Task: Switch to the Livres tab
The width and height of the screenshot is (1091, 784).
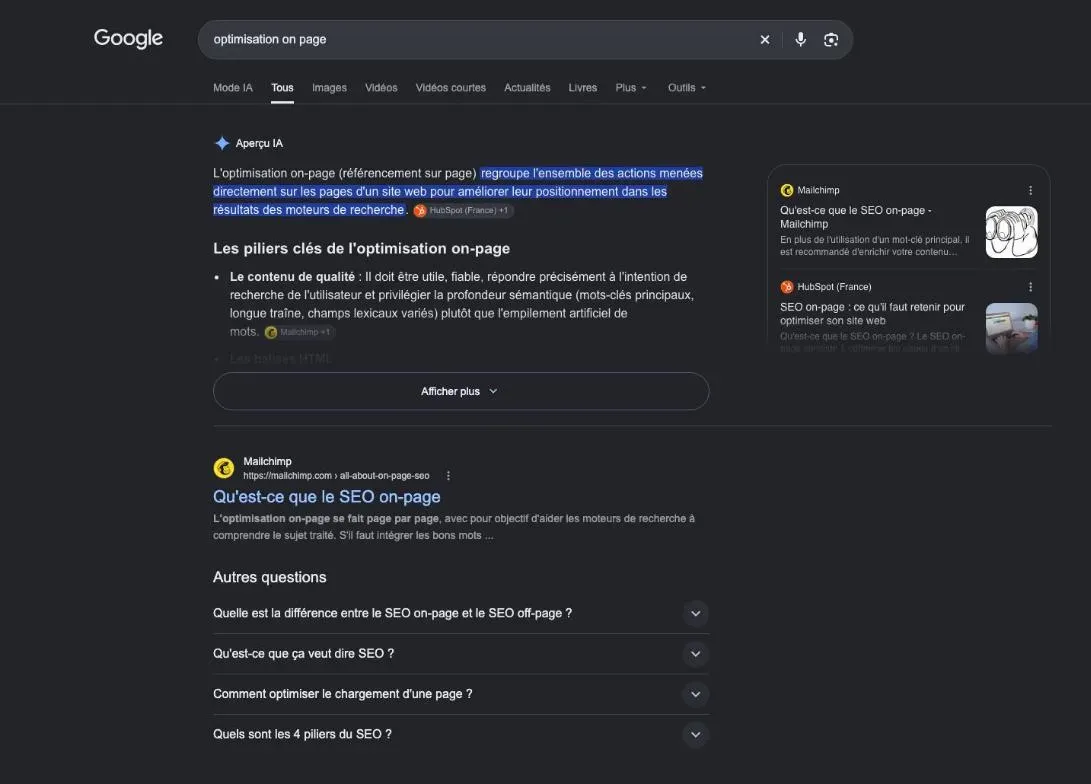Action: point(582,88)
